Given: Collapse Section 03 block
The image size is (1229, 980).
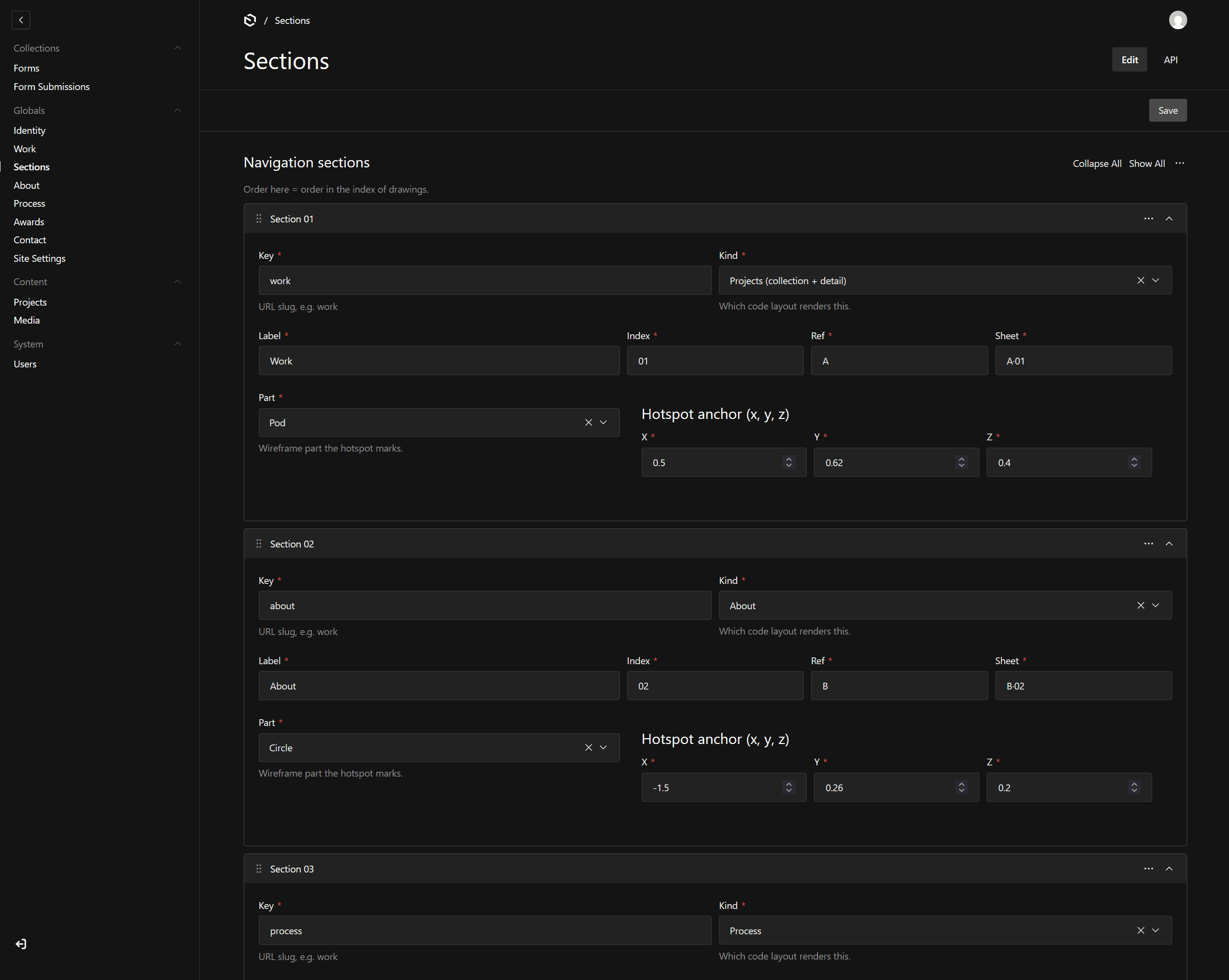Looking at the screenshot, I should click(x=1169, y=869).
